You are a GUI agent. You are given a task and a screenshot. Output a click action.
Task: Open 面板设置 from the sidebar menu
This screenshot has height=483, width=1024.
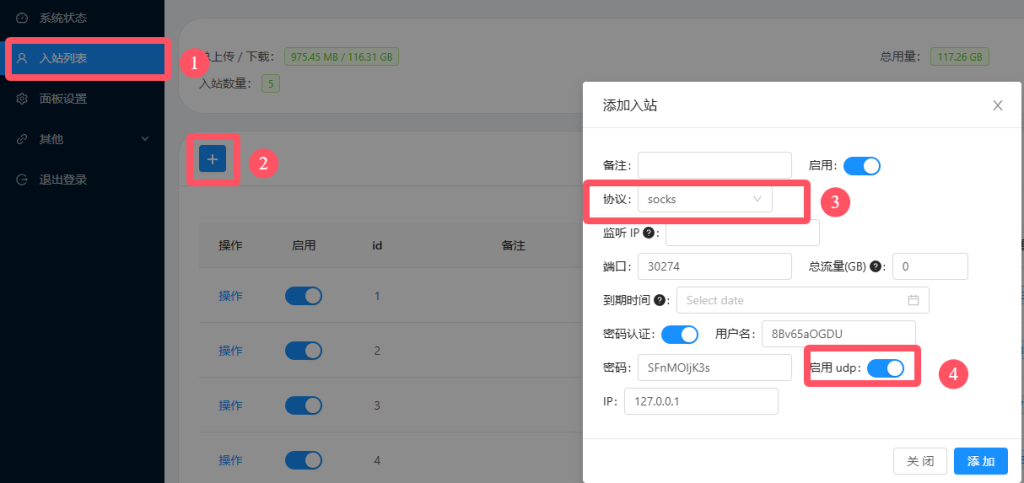(x=63, y=99)
